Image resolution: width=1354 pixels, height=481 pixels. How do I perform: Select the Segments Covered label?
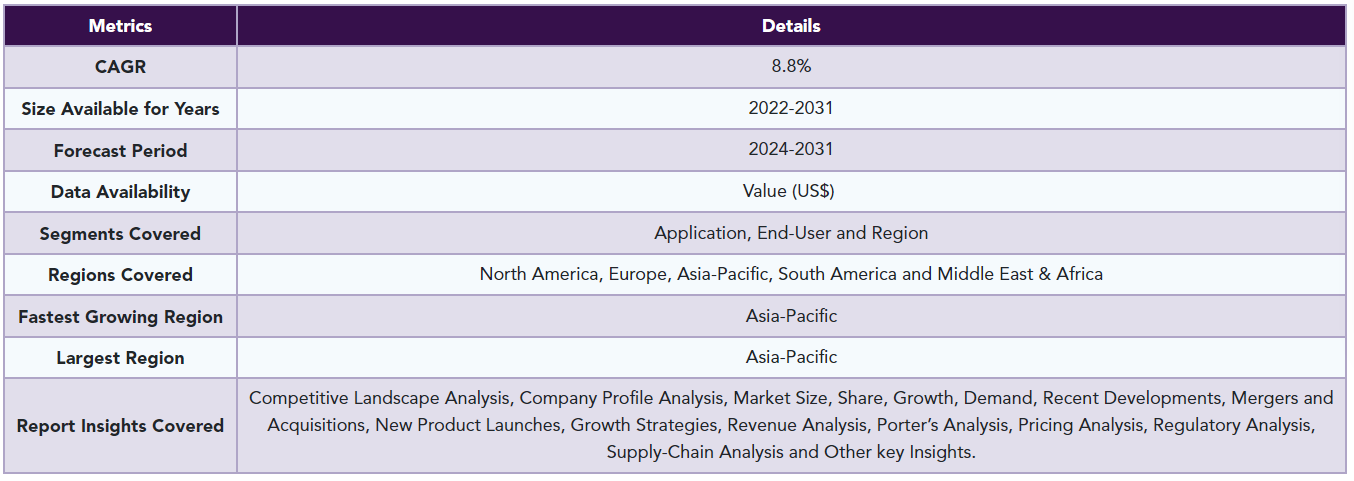[x=120, y=234]
